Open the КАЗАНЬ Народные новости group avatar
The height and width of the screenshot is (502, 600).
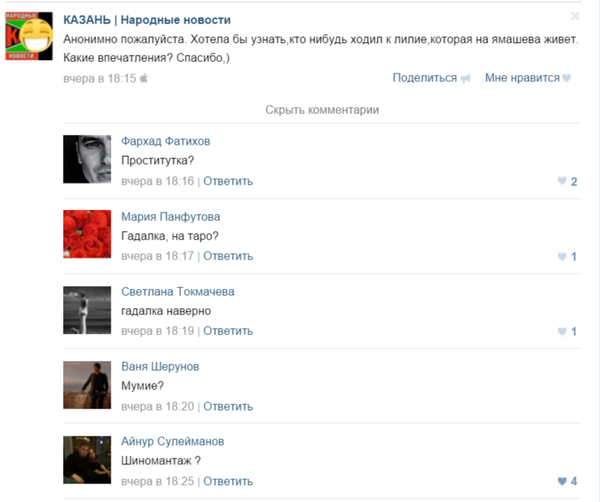[x=29, y=36]
